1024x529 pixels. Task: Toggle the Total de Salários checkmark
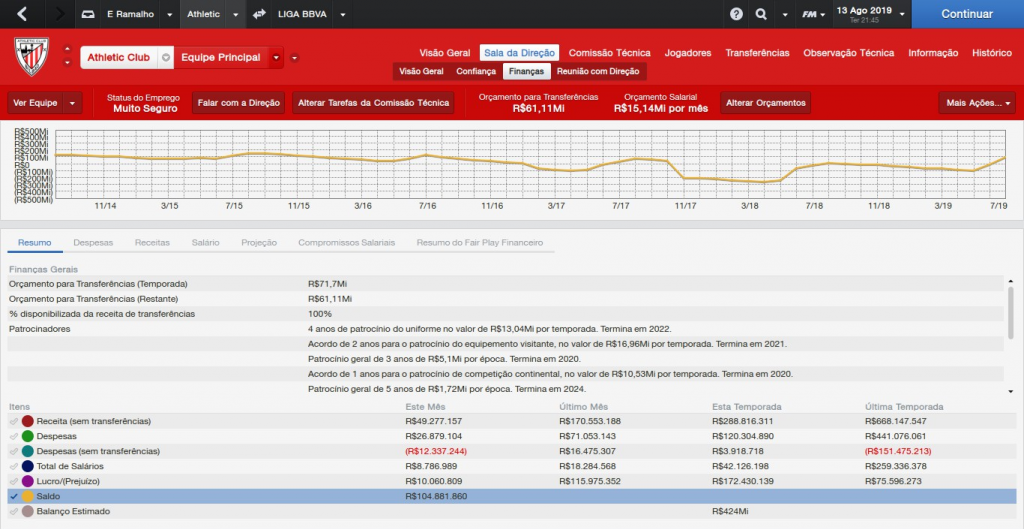click(x=14, y=466)
